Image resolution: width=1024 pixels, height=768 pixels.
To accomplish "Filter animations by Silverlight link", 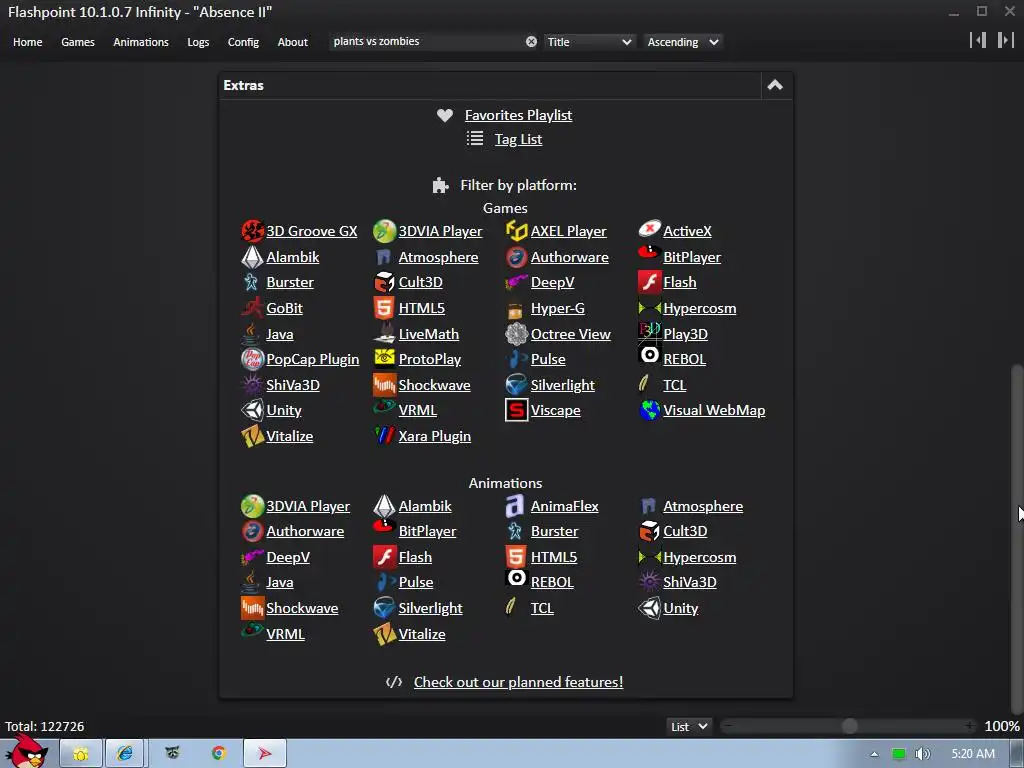I will [x=430, y=608].
